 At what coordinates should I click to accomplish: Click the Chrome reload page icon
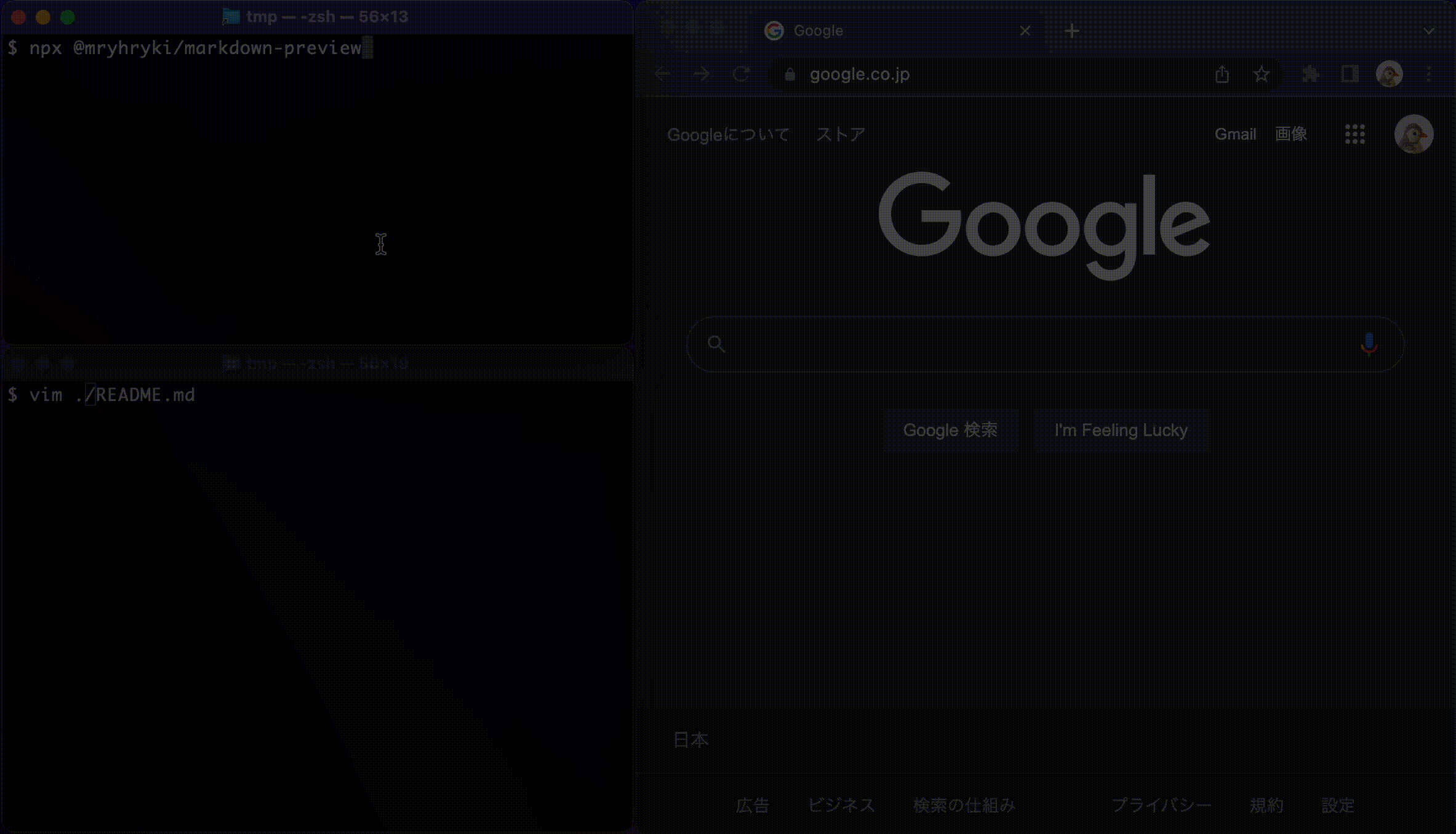pos(742,74)
